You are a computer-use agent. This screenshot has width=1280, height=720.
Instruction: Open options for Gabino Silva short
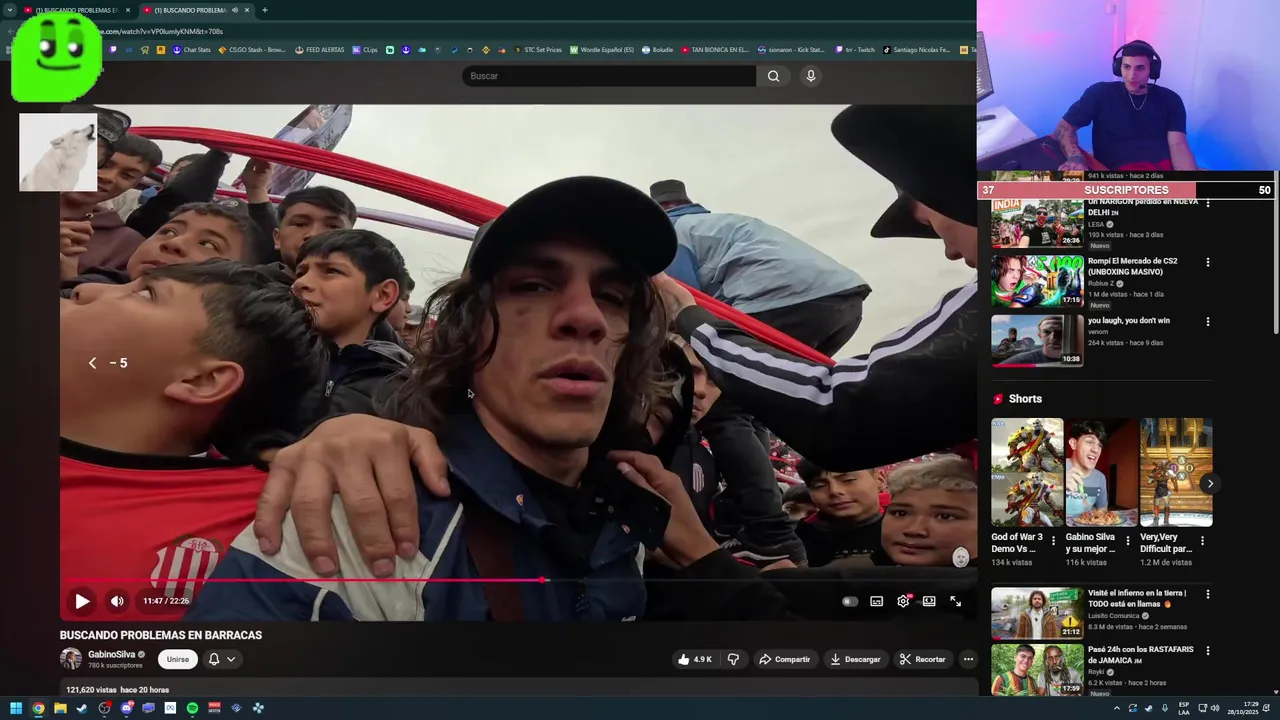pyautogui.click(x=1128, y=541)
